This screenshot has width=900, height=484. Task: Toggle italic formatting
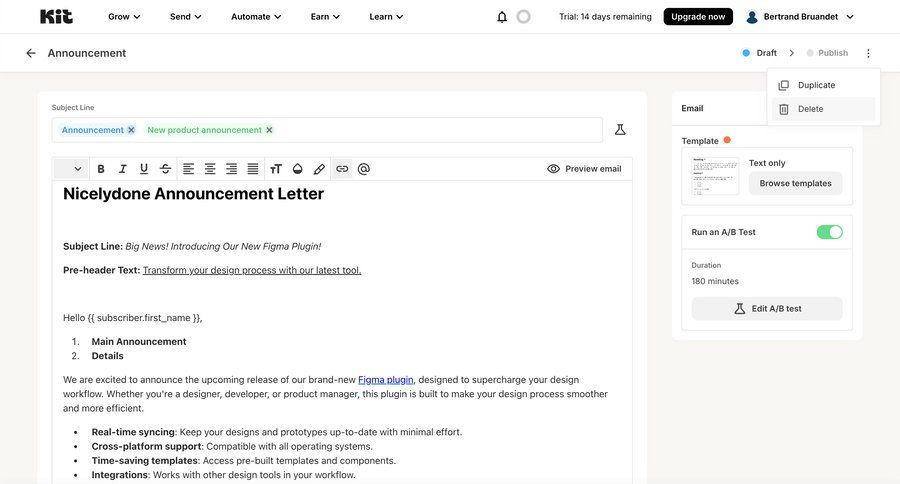[x=122, y=169]
